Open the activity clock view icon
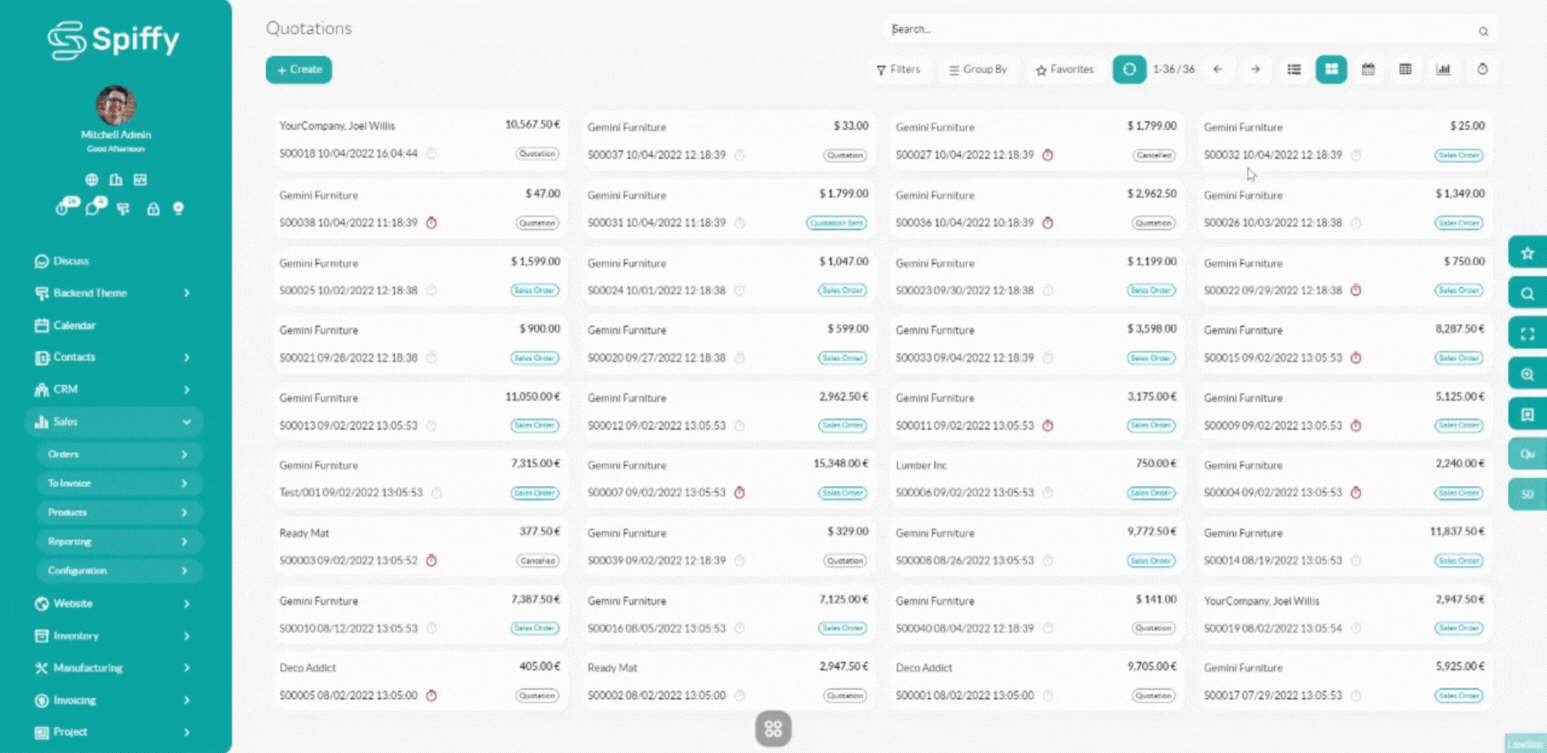Viewport: 1547px width, 753px height. coord(1482,69)
